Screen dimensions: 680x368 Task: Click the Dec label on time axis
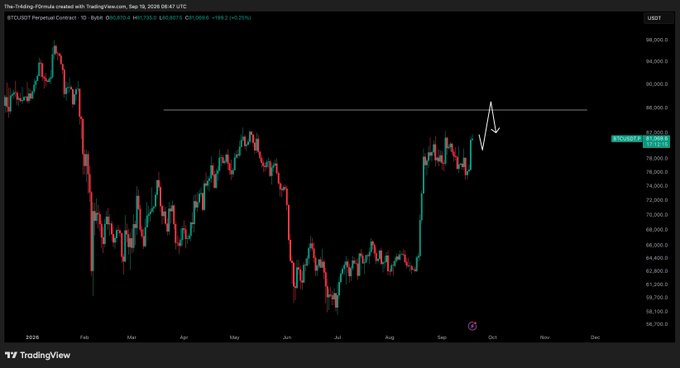coord(595,337)
